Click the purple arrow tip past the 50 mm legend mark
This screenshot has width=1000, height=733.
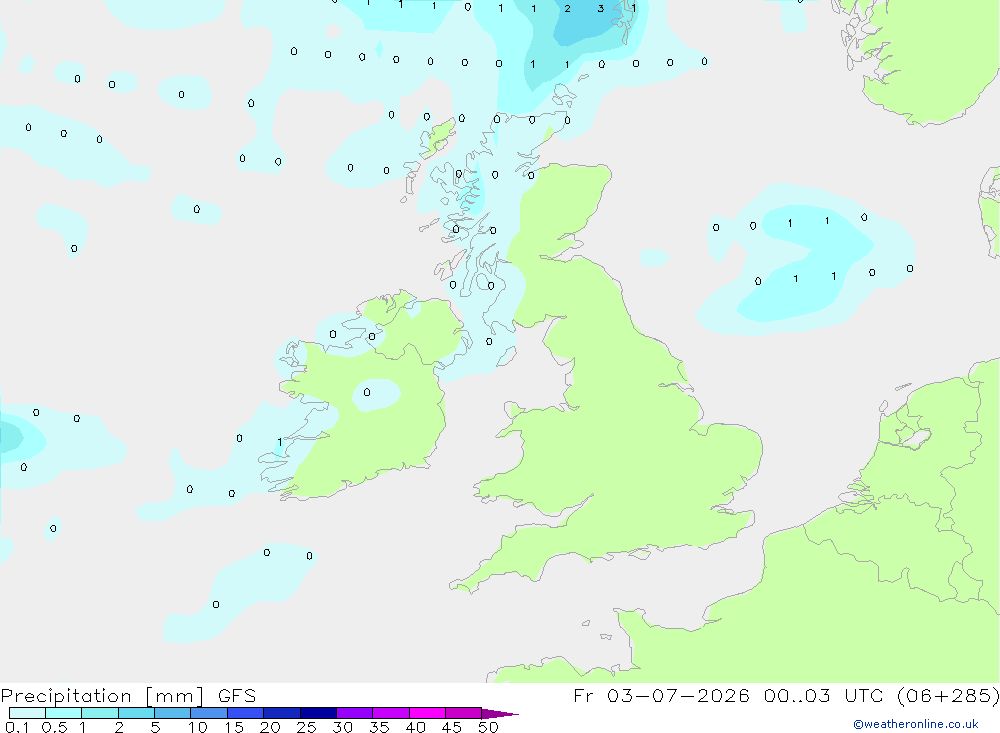coord(501,713)
